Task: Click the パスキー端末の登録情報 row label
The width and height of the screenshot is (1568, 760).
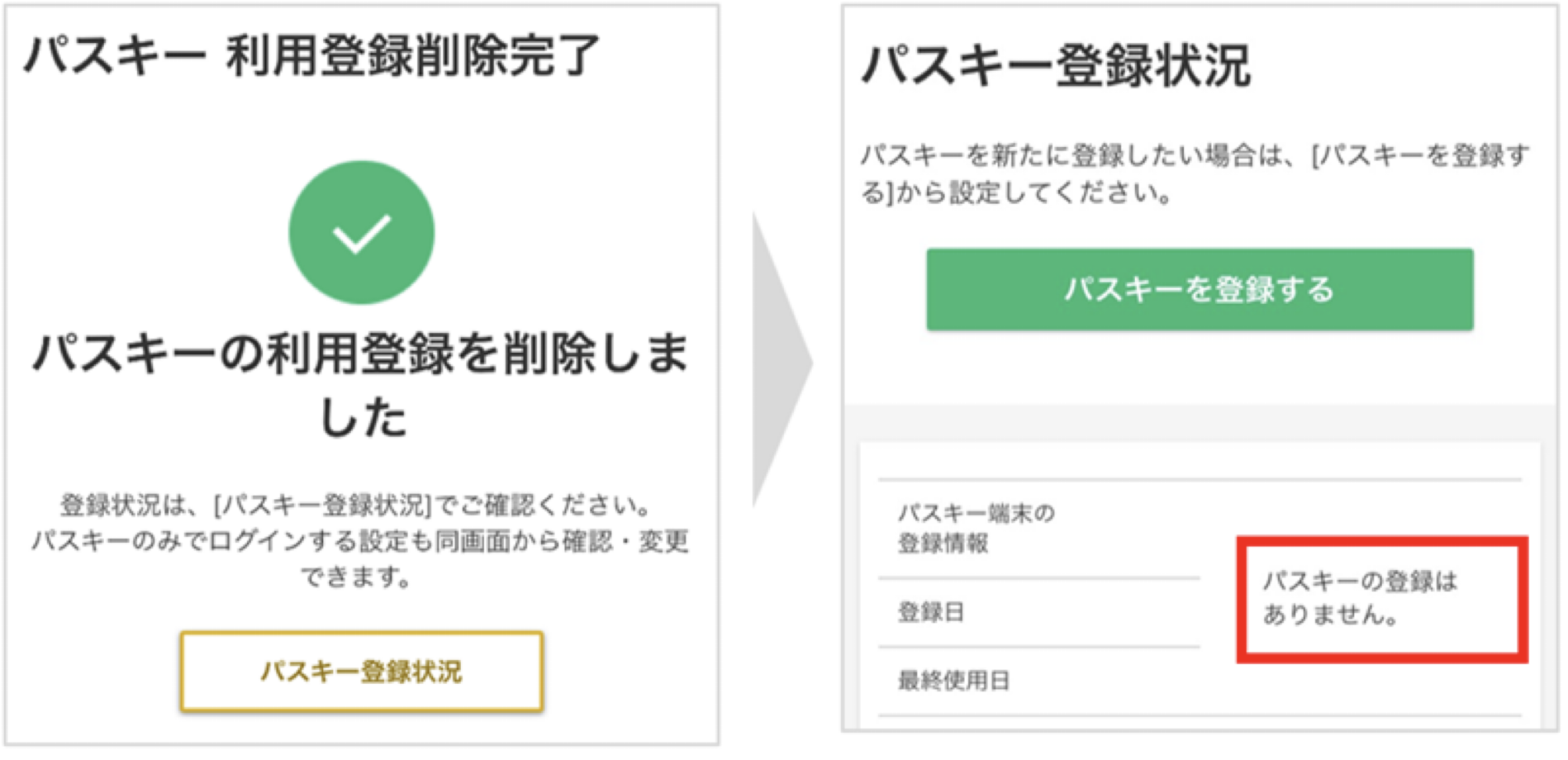Action: 976,529
